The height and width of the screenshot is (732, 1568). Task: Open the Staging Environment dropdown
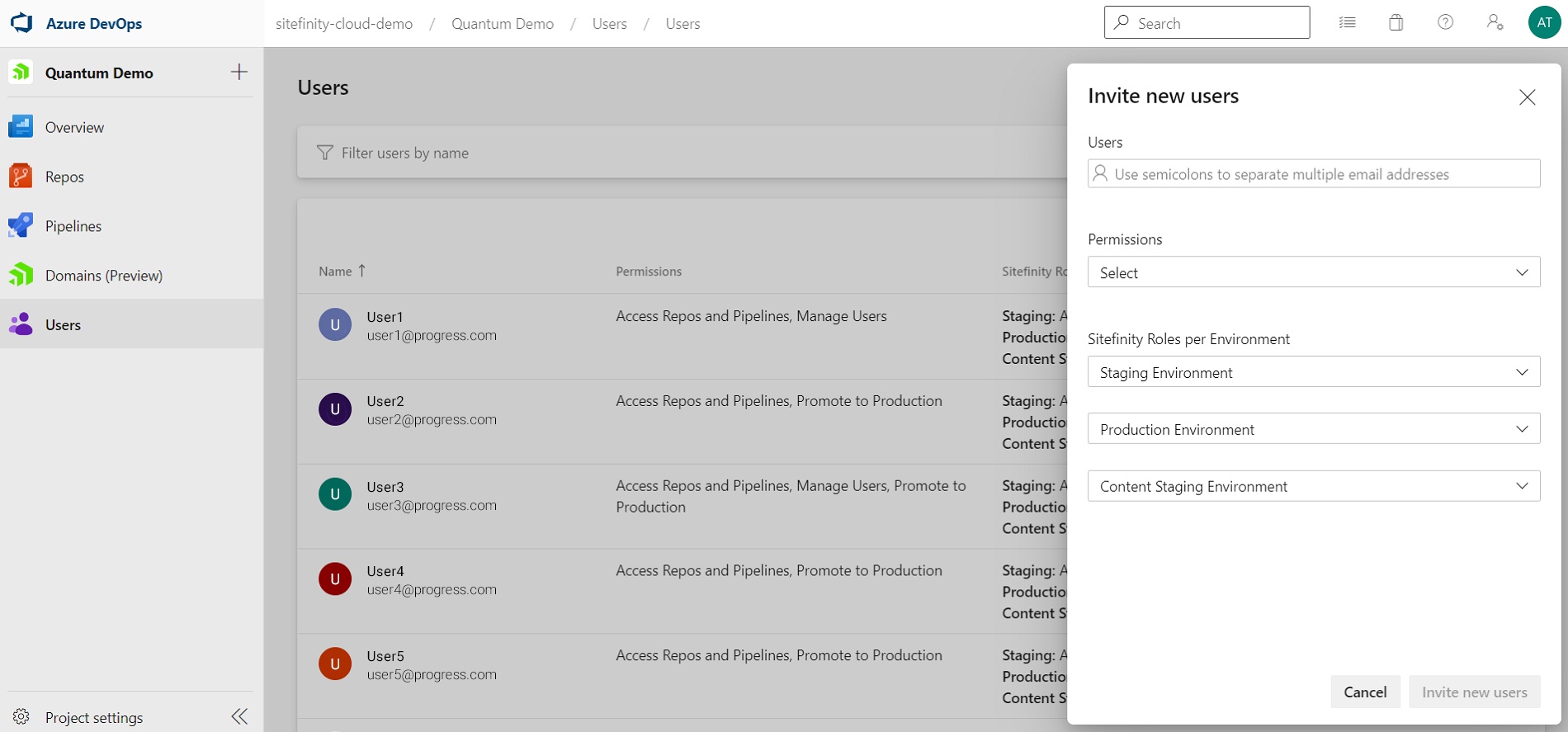[1313, 372]
